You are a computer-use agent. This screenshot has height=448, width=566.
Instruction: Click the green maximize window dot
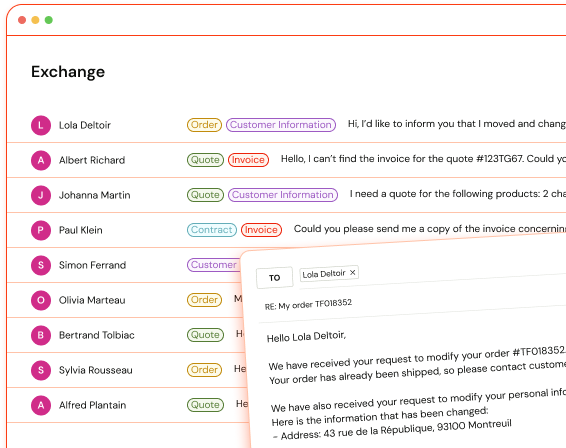click(x=49, y=20)
